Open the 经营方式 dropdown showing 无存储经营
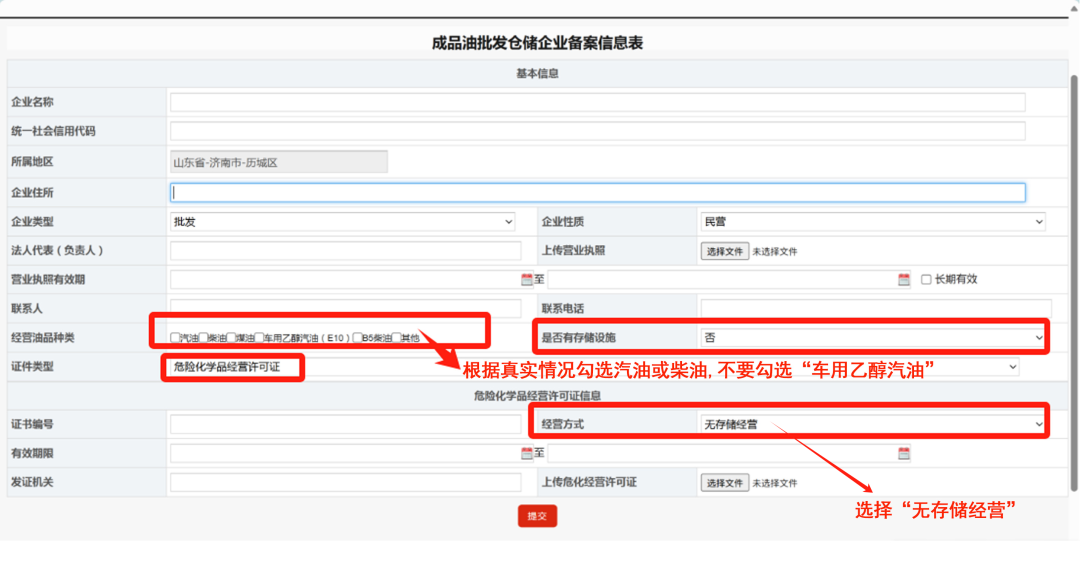The width and height of the screenshot is (1080, 561). click(x=873, y=425)
